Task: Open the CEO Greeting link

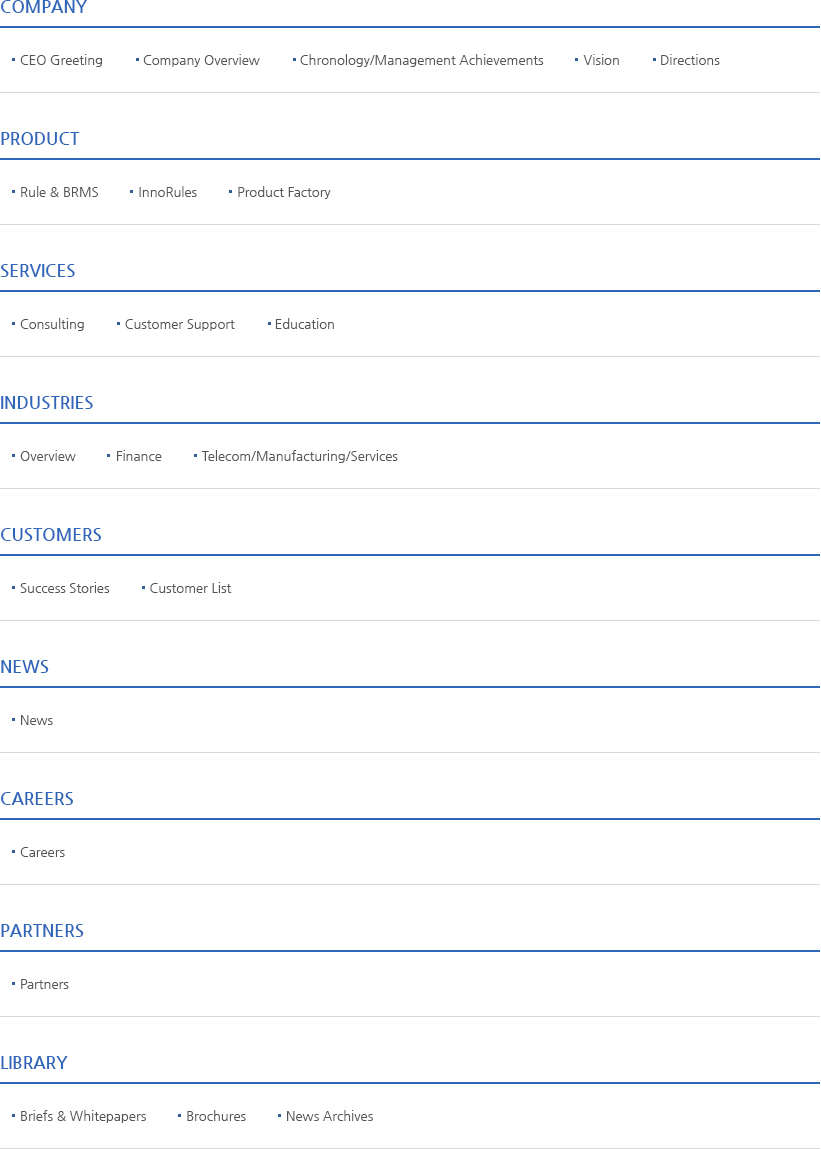Action: [61, 60]
